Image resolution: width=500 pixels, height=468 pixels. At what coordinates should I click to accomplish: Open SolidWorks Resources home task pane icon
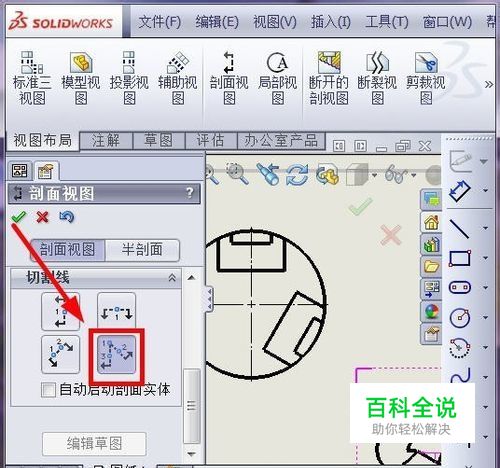click(432, 222)
